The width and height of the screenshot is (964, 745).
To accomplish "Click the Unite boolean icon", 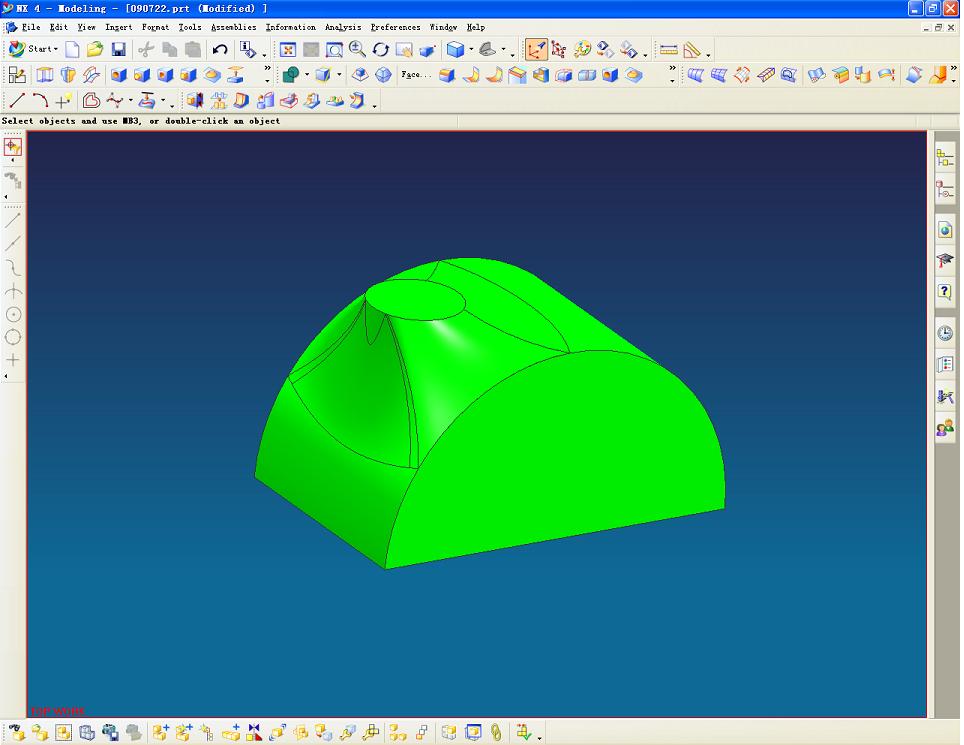I will [291, 75].
